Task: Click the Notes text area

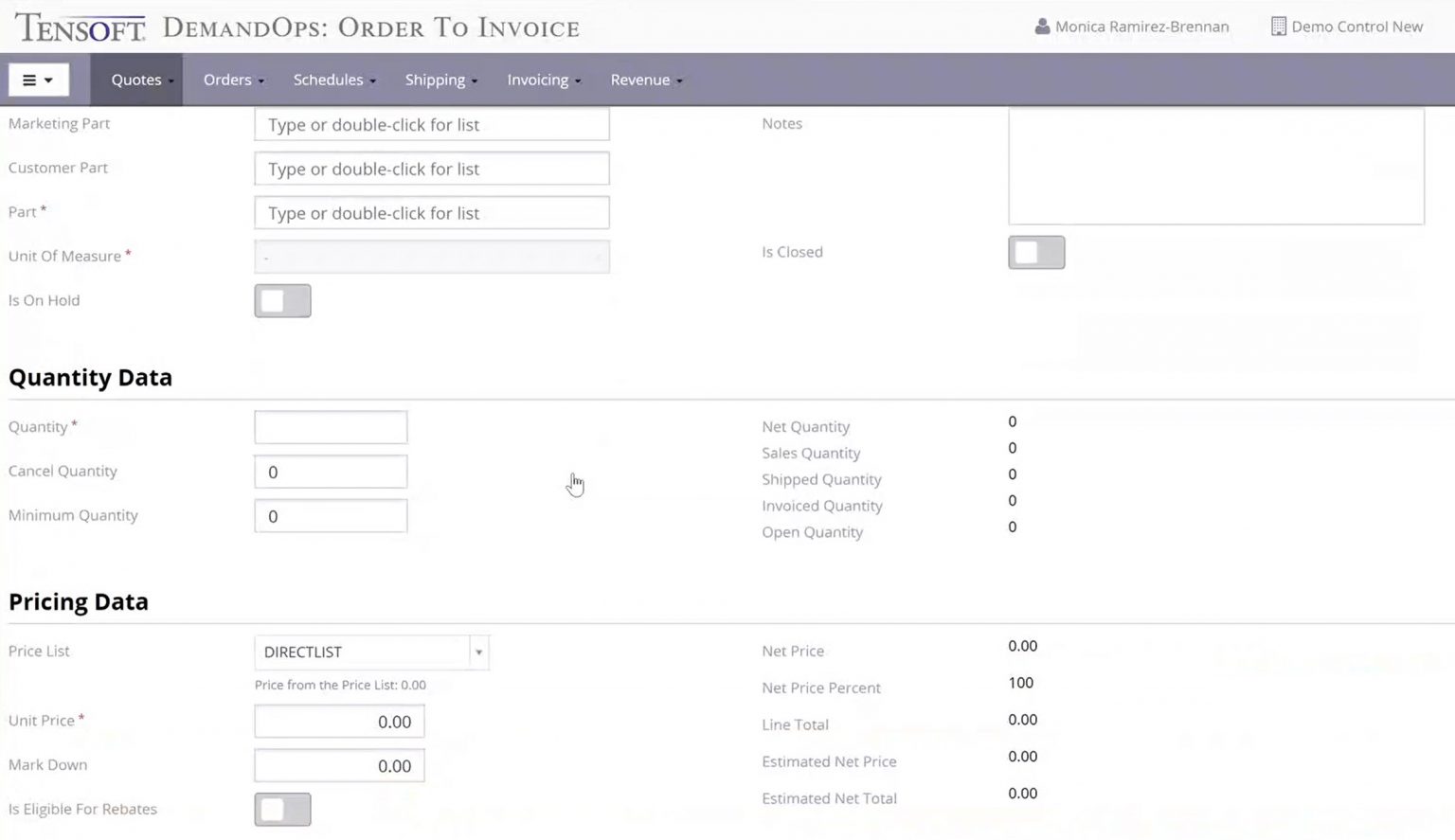Action: point(1215,166)
